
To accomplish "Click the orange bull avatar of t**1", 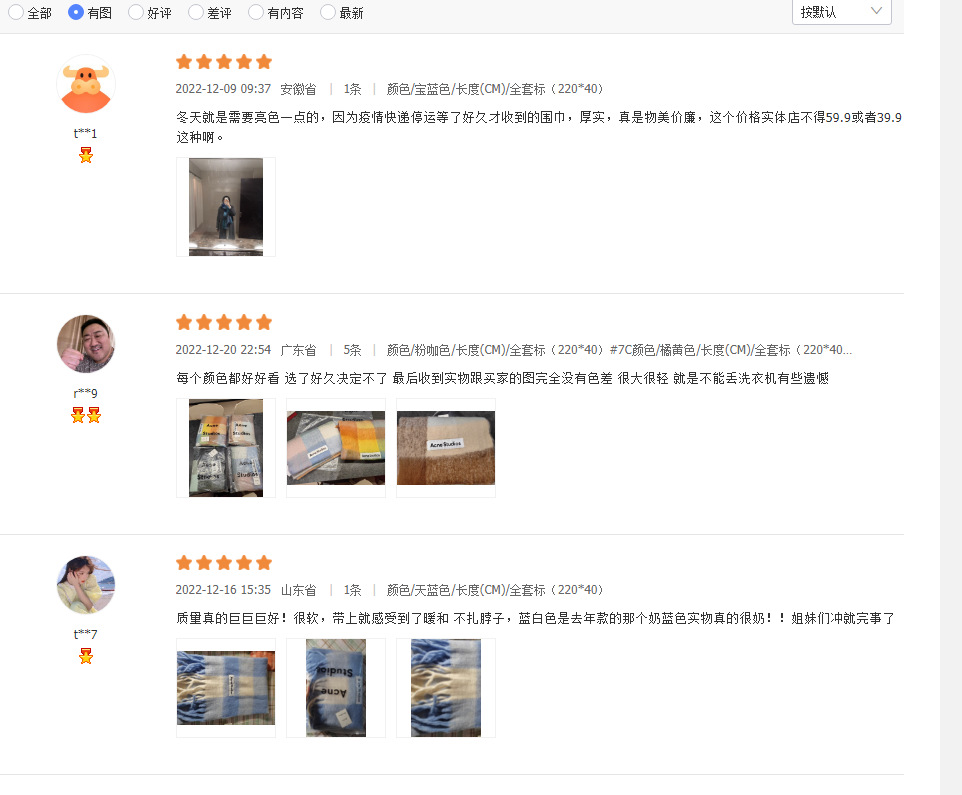I will point(86,84).
